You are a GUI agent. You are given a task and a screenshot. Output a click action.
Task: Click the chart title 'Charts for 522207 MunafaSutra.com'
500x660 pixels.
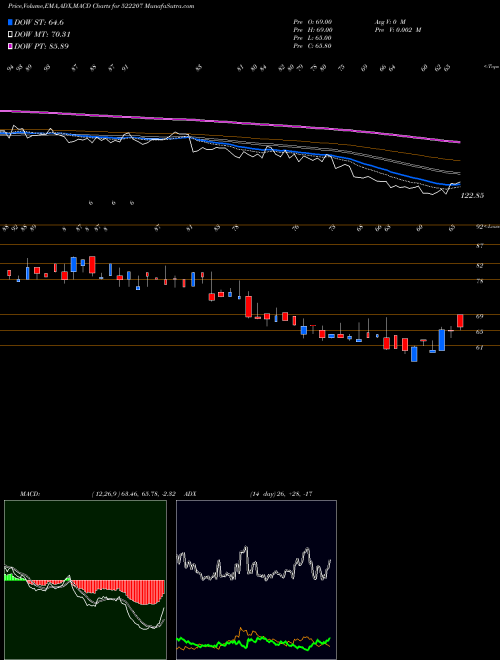(146, 6)
